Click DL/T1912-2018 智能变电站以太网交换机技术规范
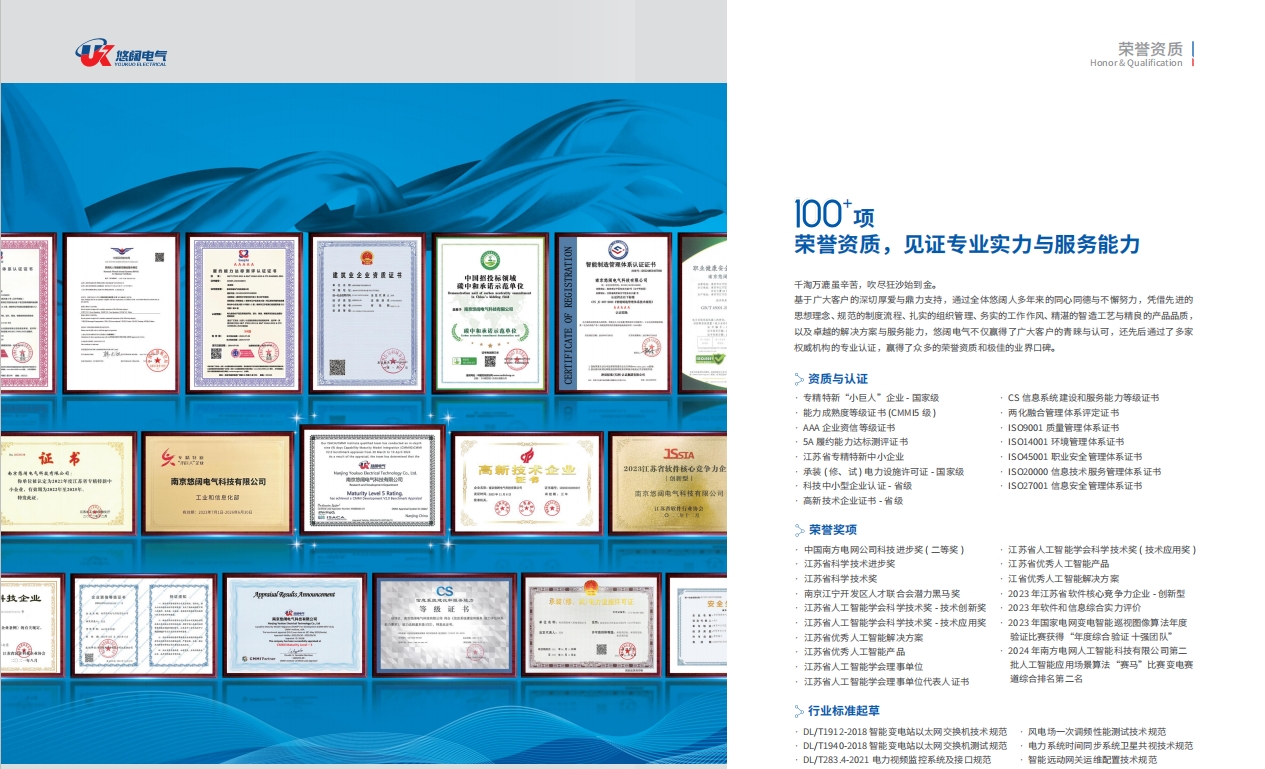 point(904,731)
